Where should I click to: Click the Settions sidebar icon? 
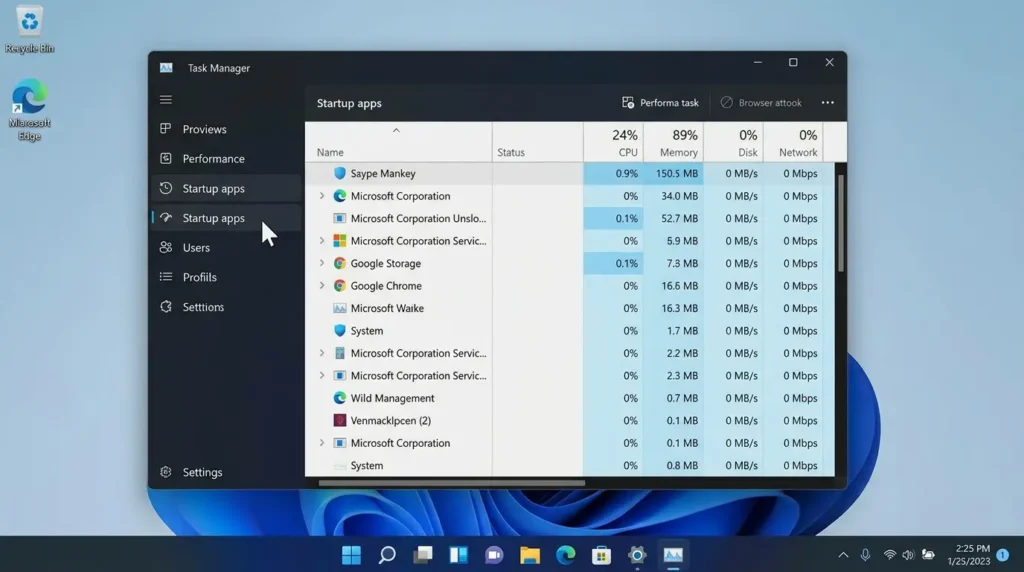click(x=166, y=306)
